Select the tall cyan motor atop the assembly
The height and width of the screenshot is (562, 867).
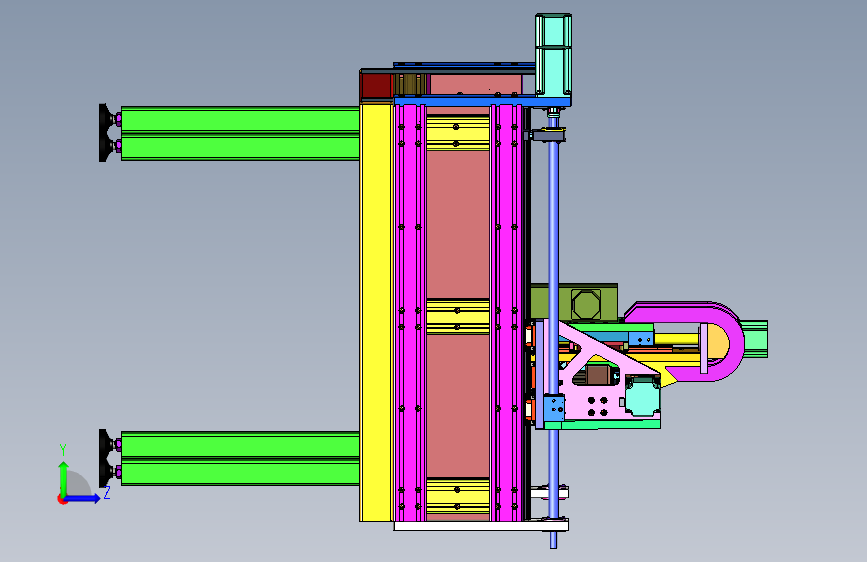553,55
